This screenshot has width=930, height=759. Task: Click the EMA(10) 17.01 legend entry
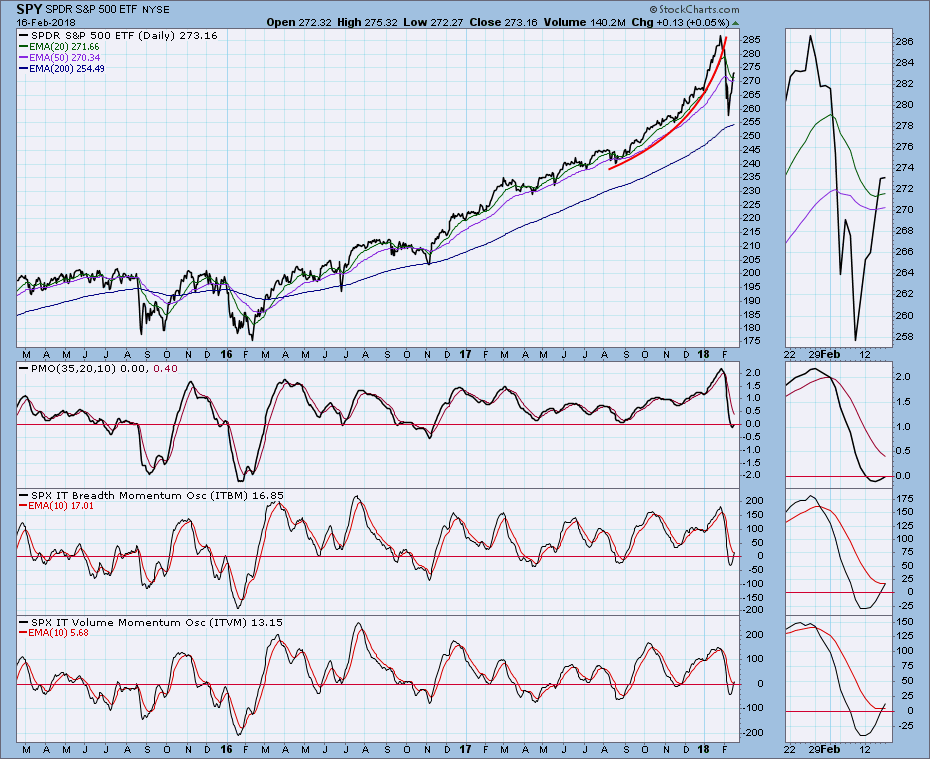pos(56,506)
